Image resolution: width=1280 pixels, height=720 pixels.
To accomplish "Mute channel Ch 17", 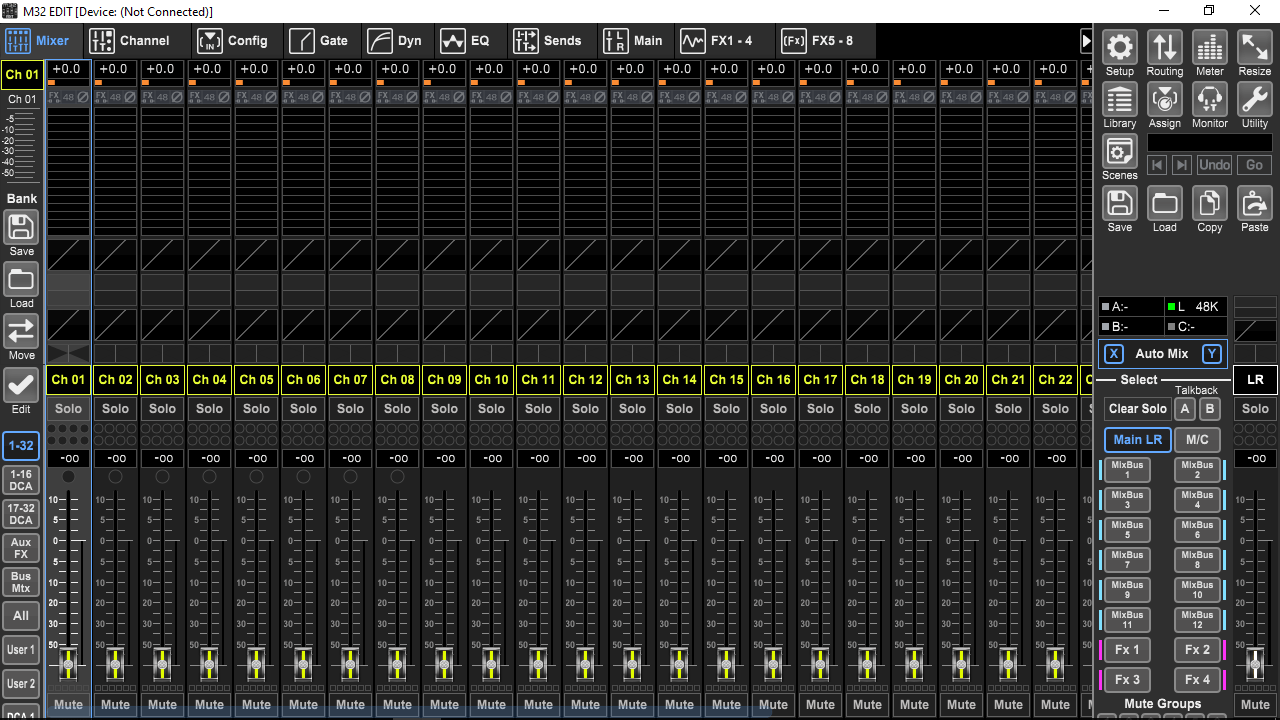I will [820, 704].
